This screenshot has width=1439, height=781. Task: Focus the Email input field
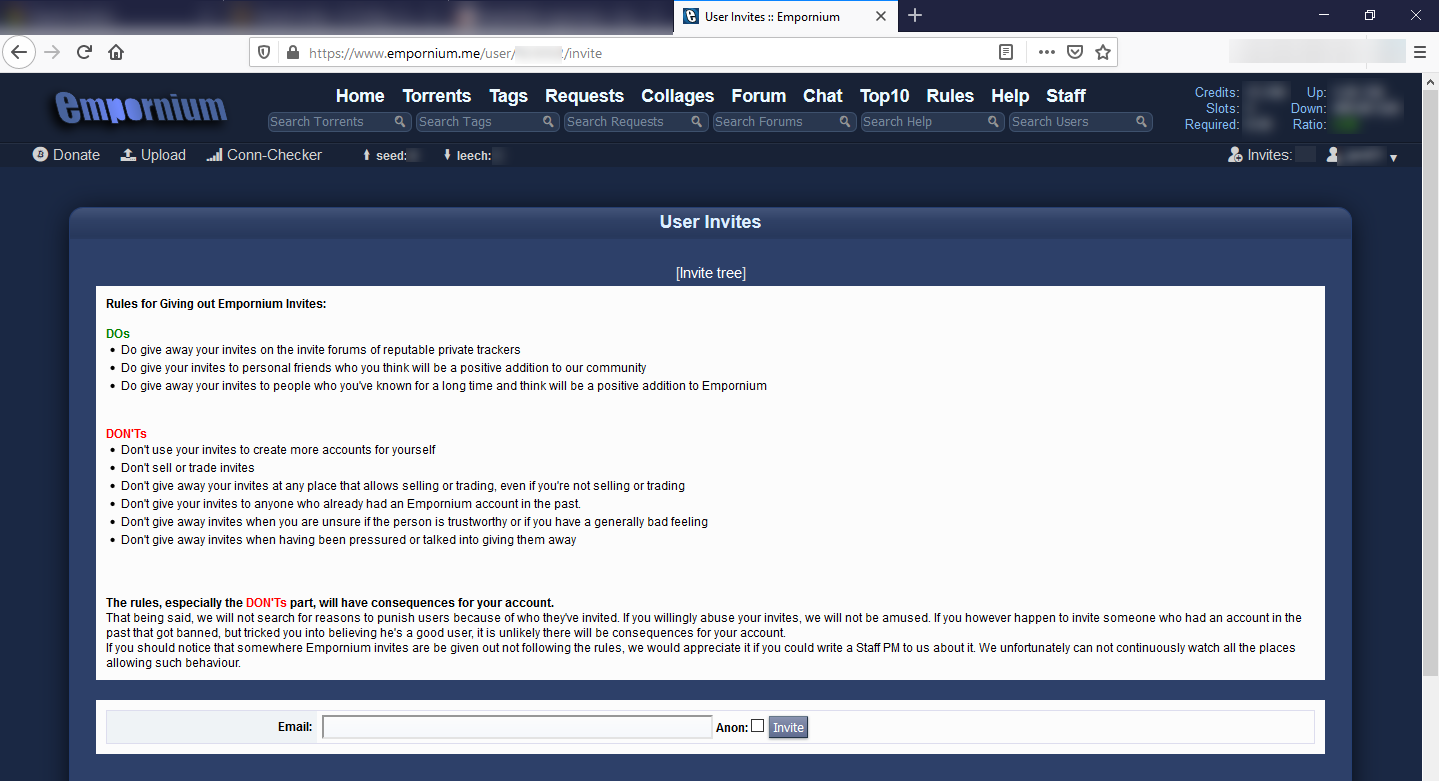tap(517, 727)
